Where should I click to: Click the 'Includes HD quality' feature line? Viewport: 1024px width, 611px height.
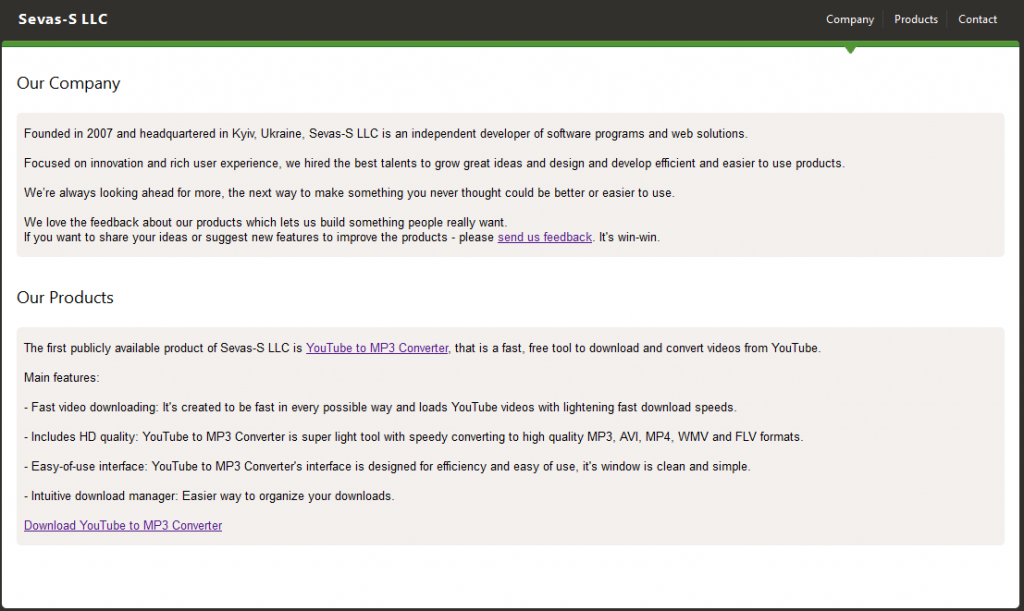(x=413, y=437)
